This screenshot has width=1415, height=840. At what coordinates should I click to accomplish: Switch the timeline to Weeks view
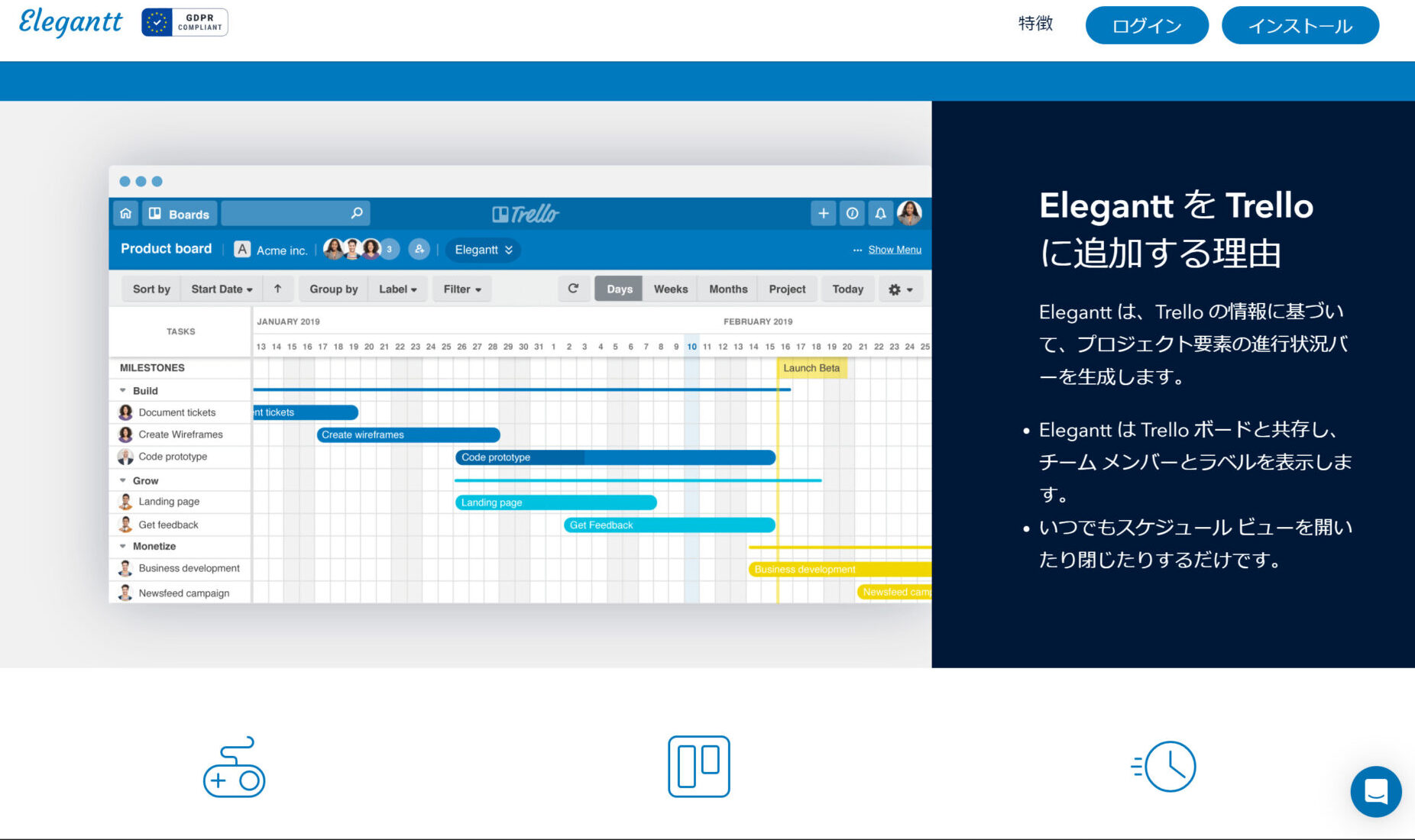pyautogui.click(x=670, y=289)
